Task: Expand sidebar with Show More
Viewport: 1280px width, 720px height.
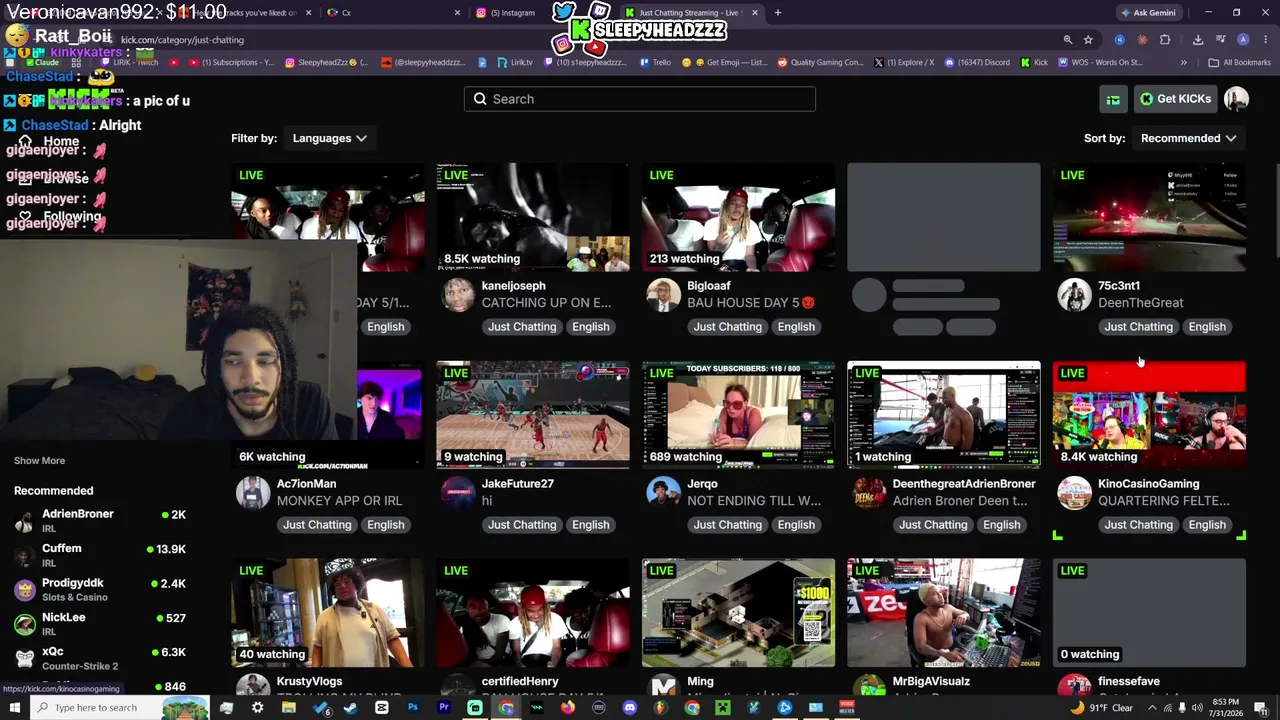Action: [40, 461]
